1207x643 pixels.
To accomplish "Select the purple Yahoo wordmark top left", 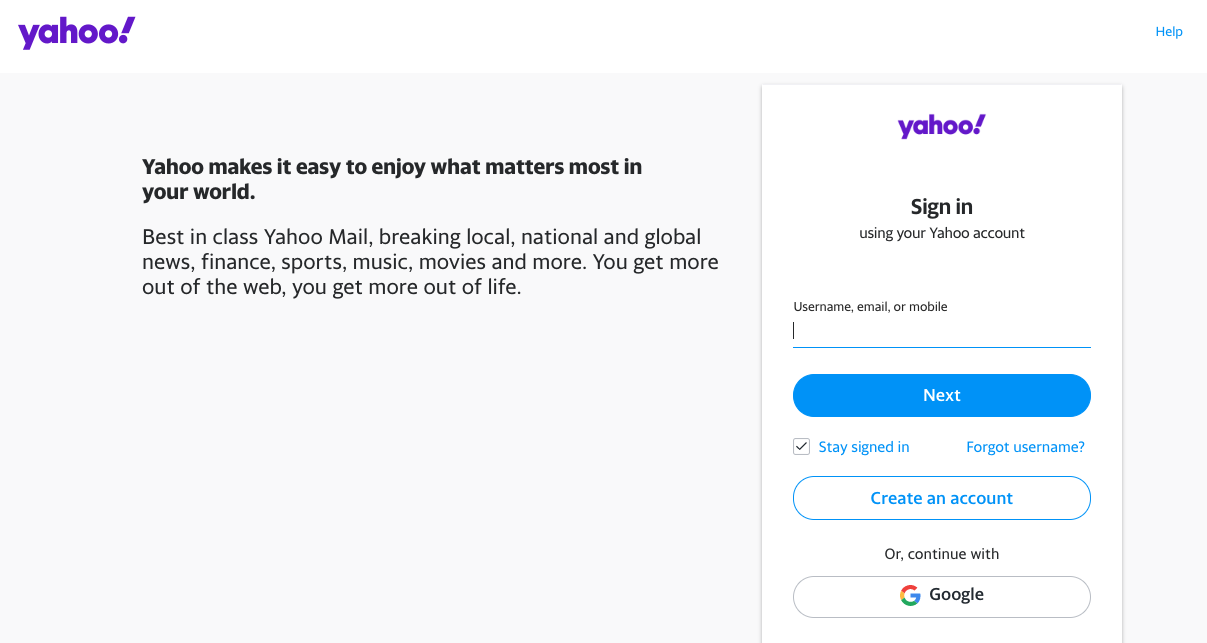I will click(75, 31).
